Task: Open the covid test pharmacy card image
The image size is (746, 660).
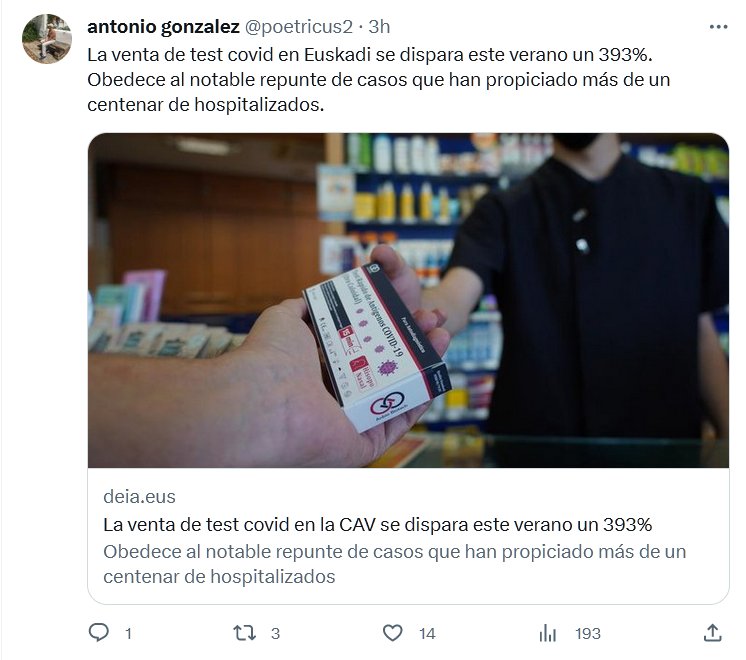Action: tap(408, 300)
